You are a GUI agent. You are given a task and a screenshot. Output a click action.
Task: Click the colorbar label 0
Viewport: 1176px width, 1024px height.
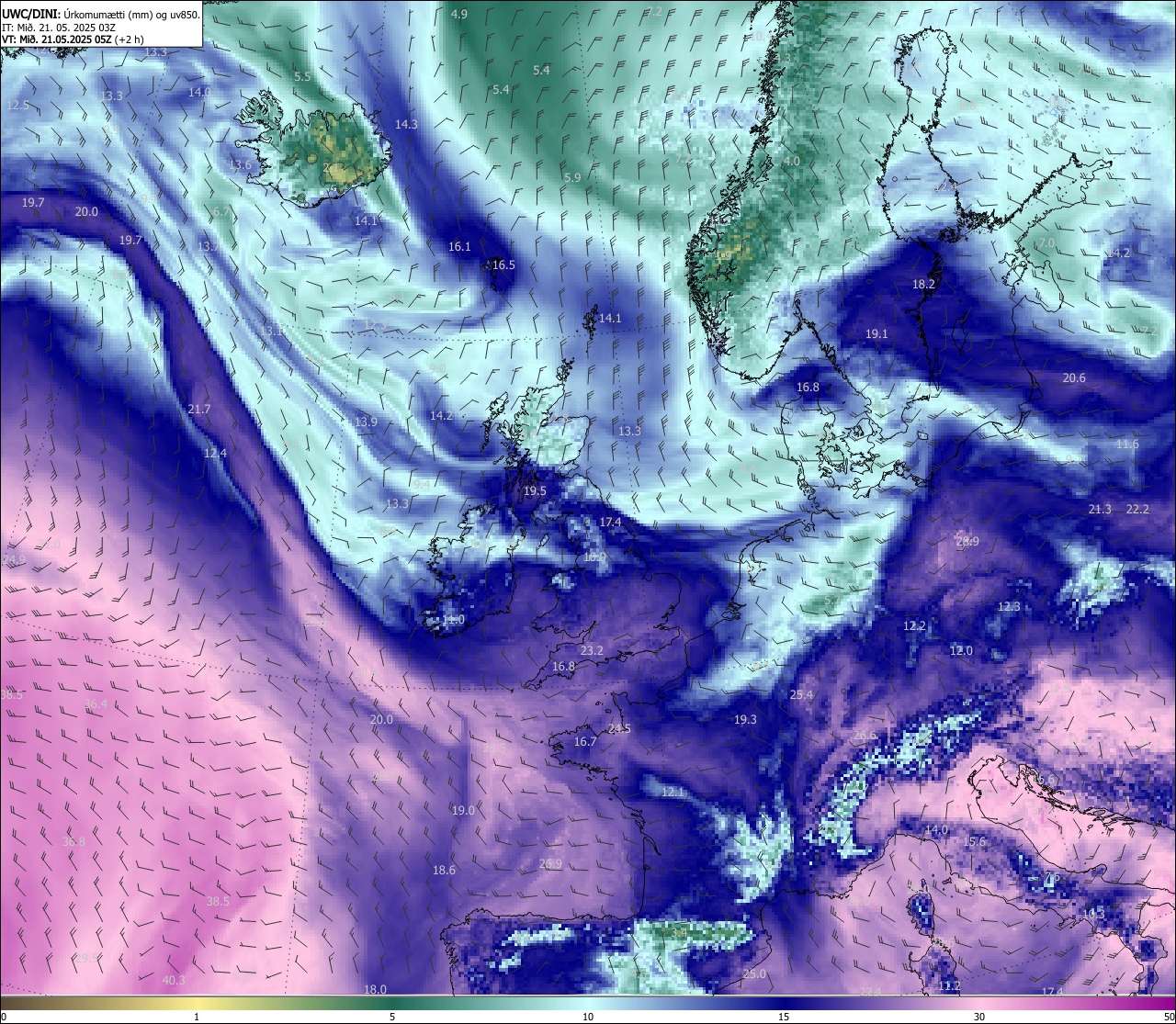(x=4, y=1017)
